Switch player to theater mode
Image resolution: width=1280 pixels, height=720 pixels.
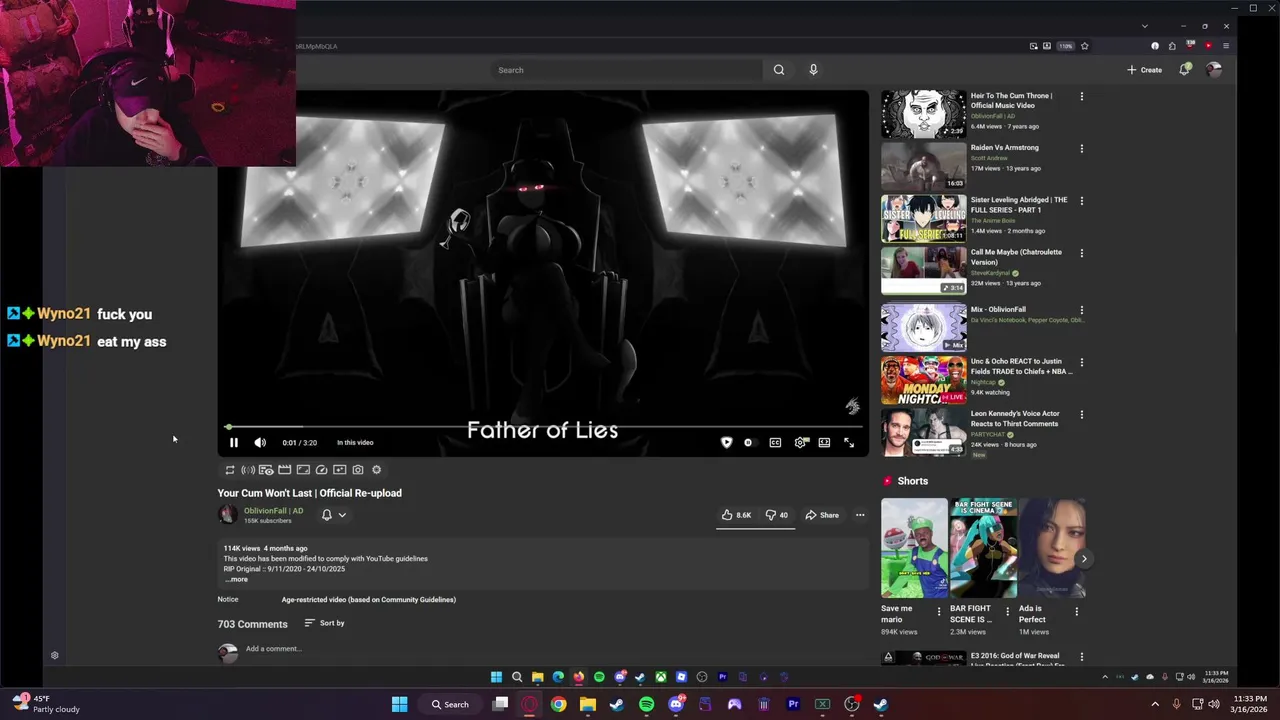click(x=824, y=442)
